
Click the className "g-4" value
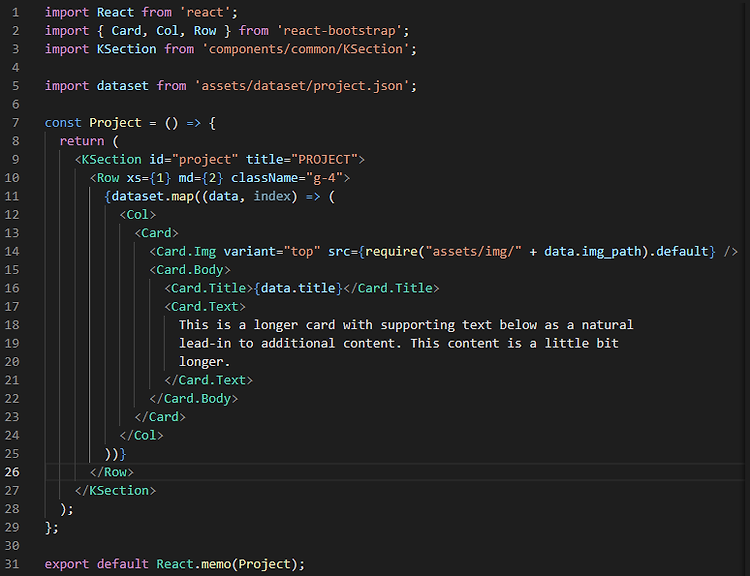click(x=324, y=178)
